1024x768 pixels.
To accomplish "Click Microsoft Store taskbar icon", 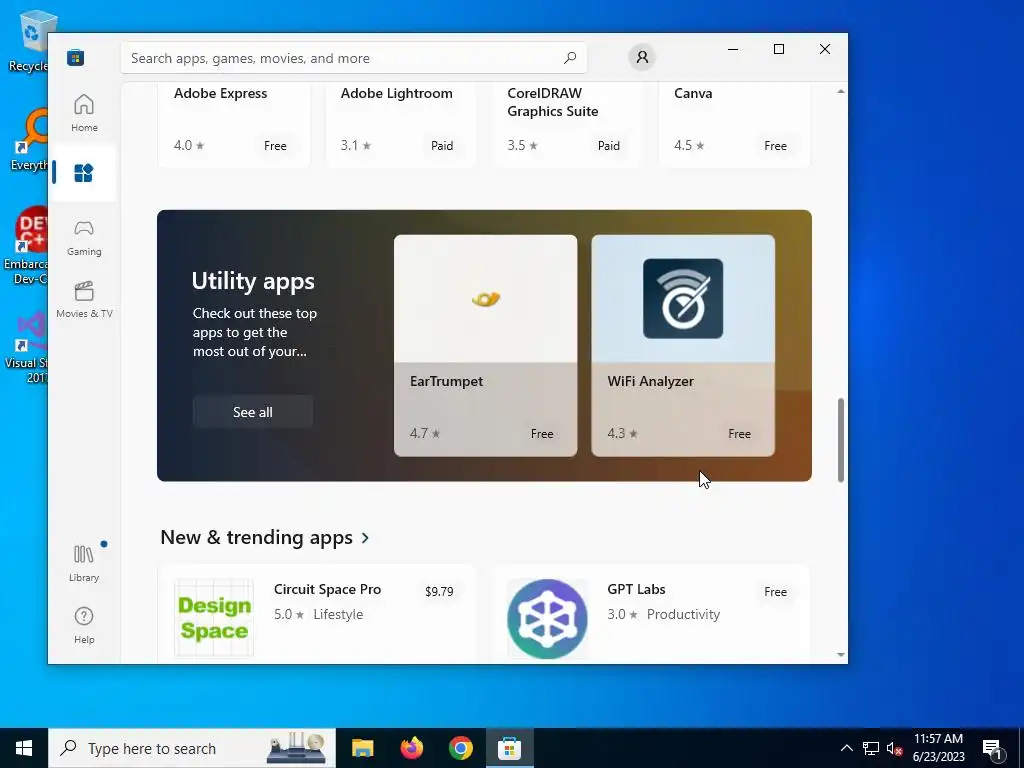I will click(x=509, y=748).
